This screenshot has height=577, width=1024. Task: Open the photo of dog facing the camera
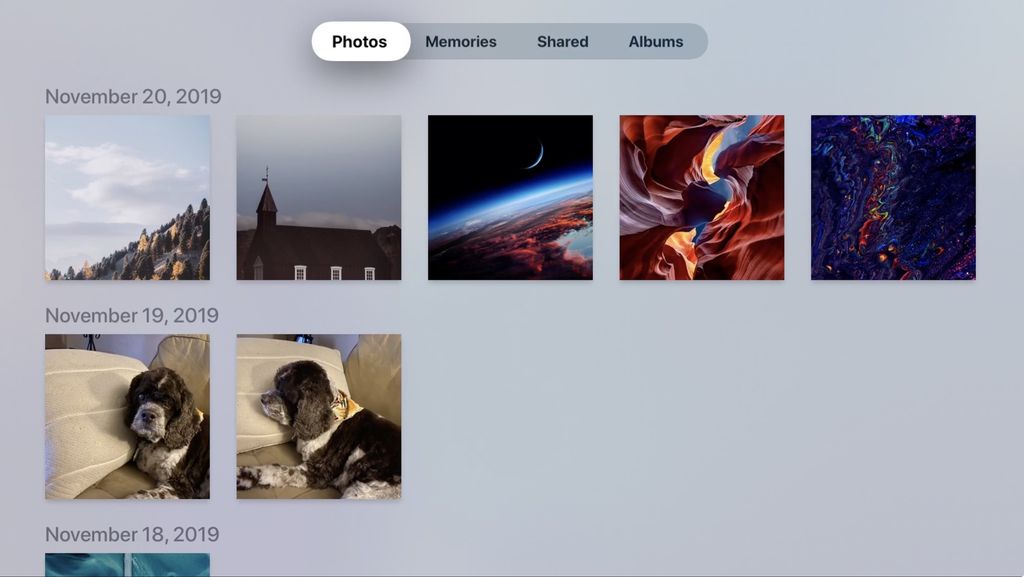pos(127,416)
